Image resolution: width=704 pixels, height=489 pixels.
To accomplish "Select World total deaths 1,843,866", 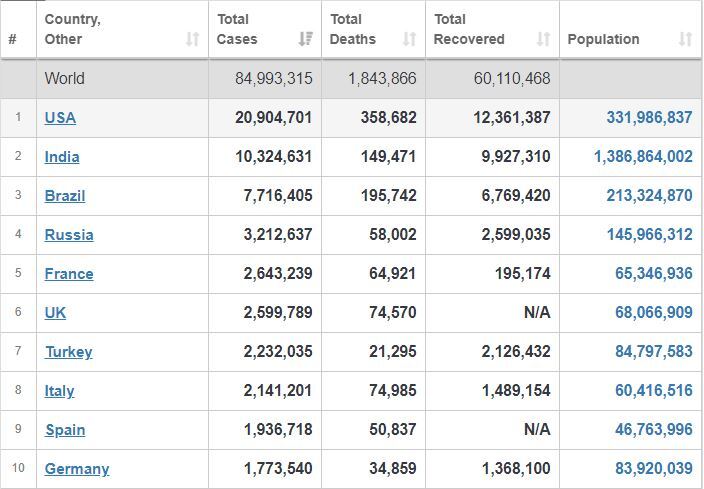I will pos(382,79).
